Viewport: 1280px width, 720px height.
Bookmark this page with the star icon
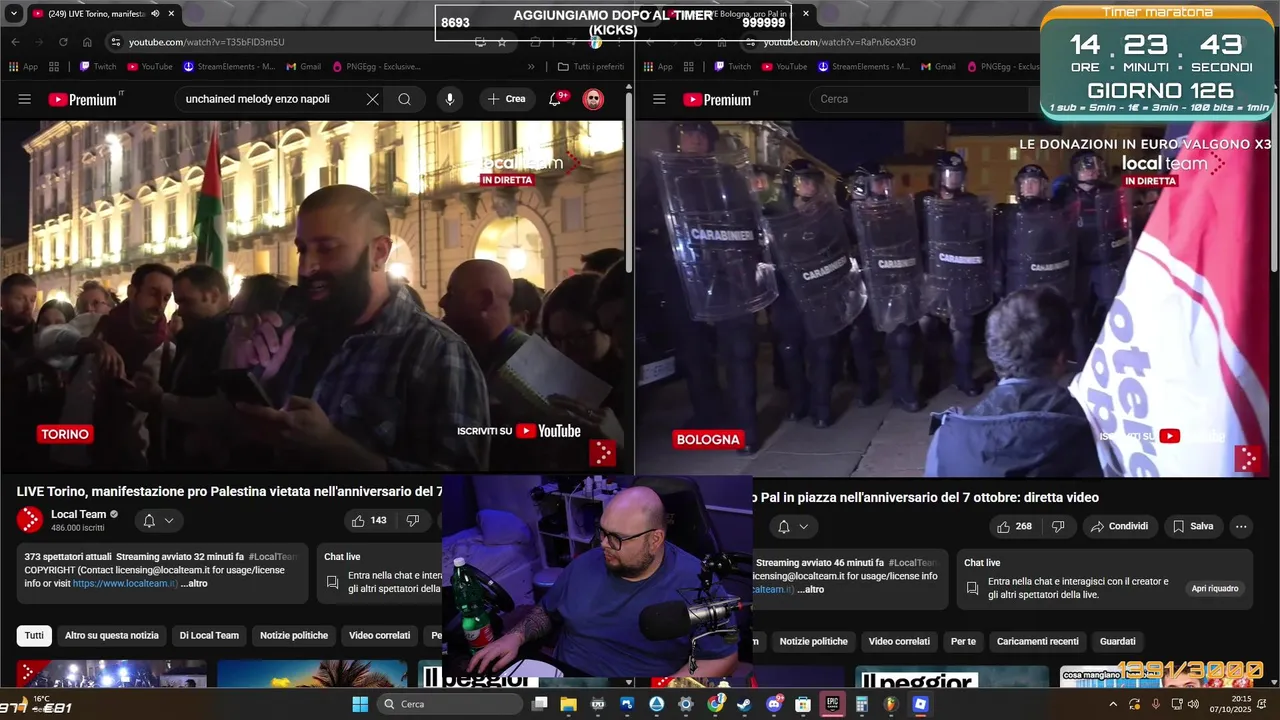(502, 42)
